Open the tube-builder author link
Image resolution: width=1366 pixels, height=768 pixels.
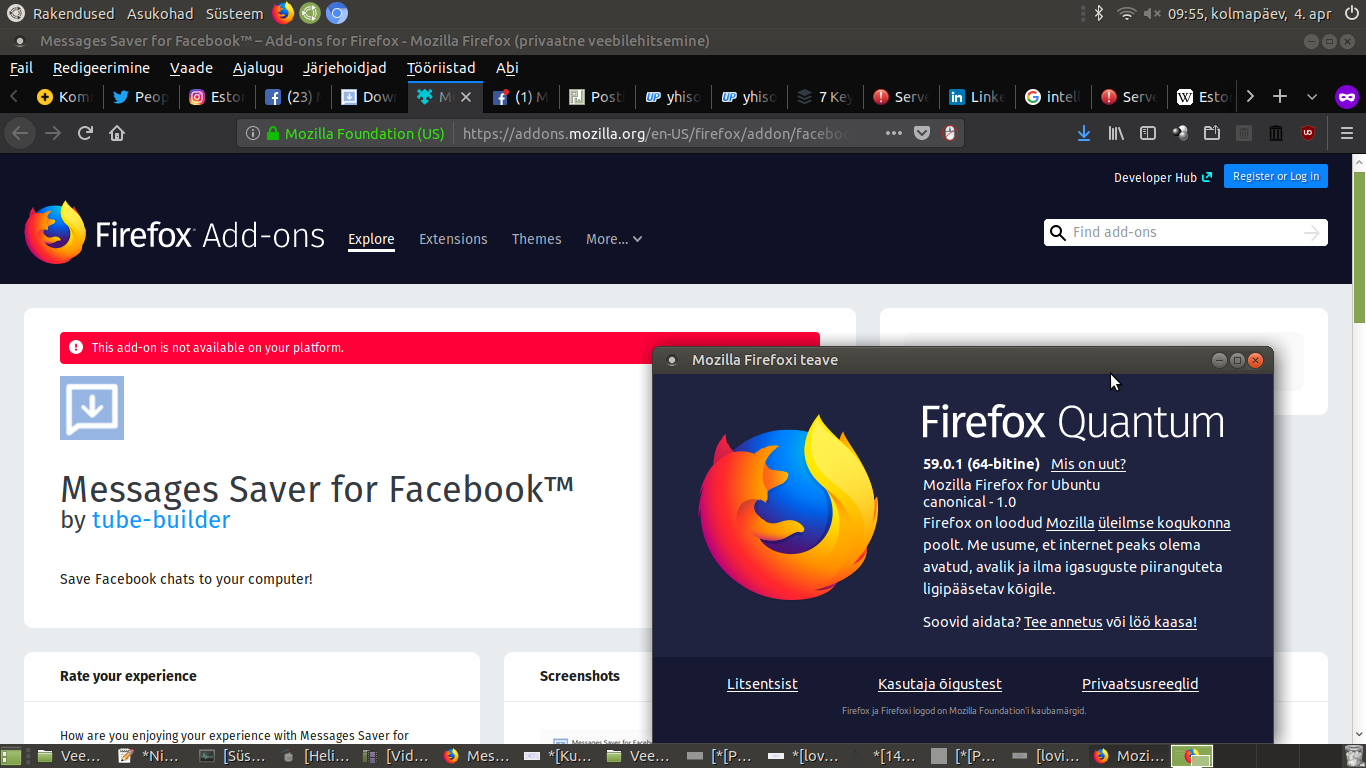tap(161, 520)
